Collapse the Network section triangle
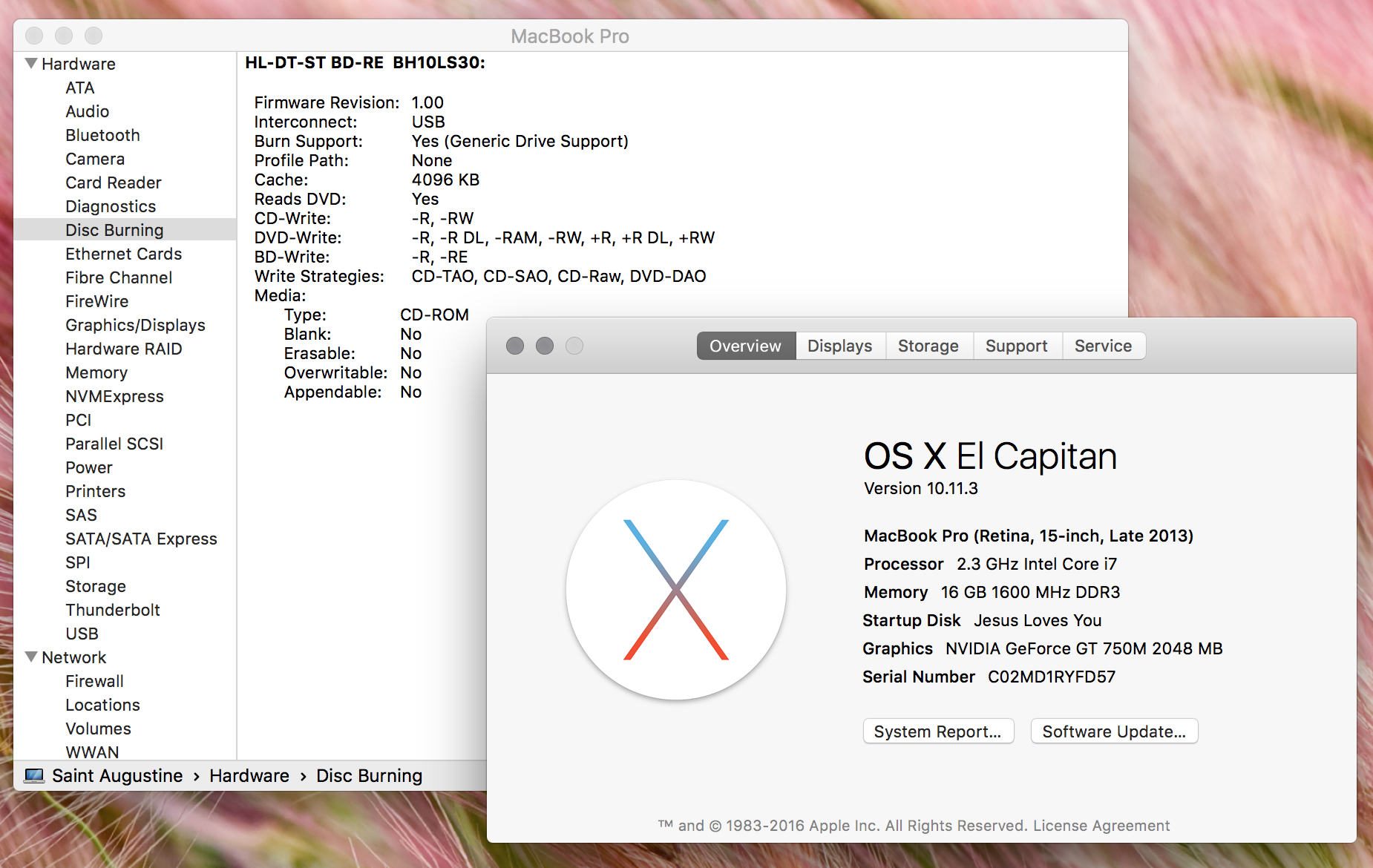This screenshot has width=1373, height=868. (x=31, y=657)
